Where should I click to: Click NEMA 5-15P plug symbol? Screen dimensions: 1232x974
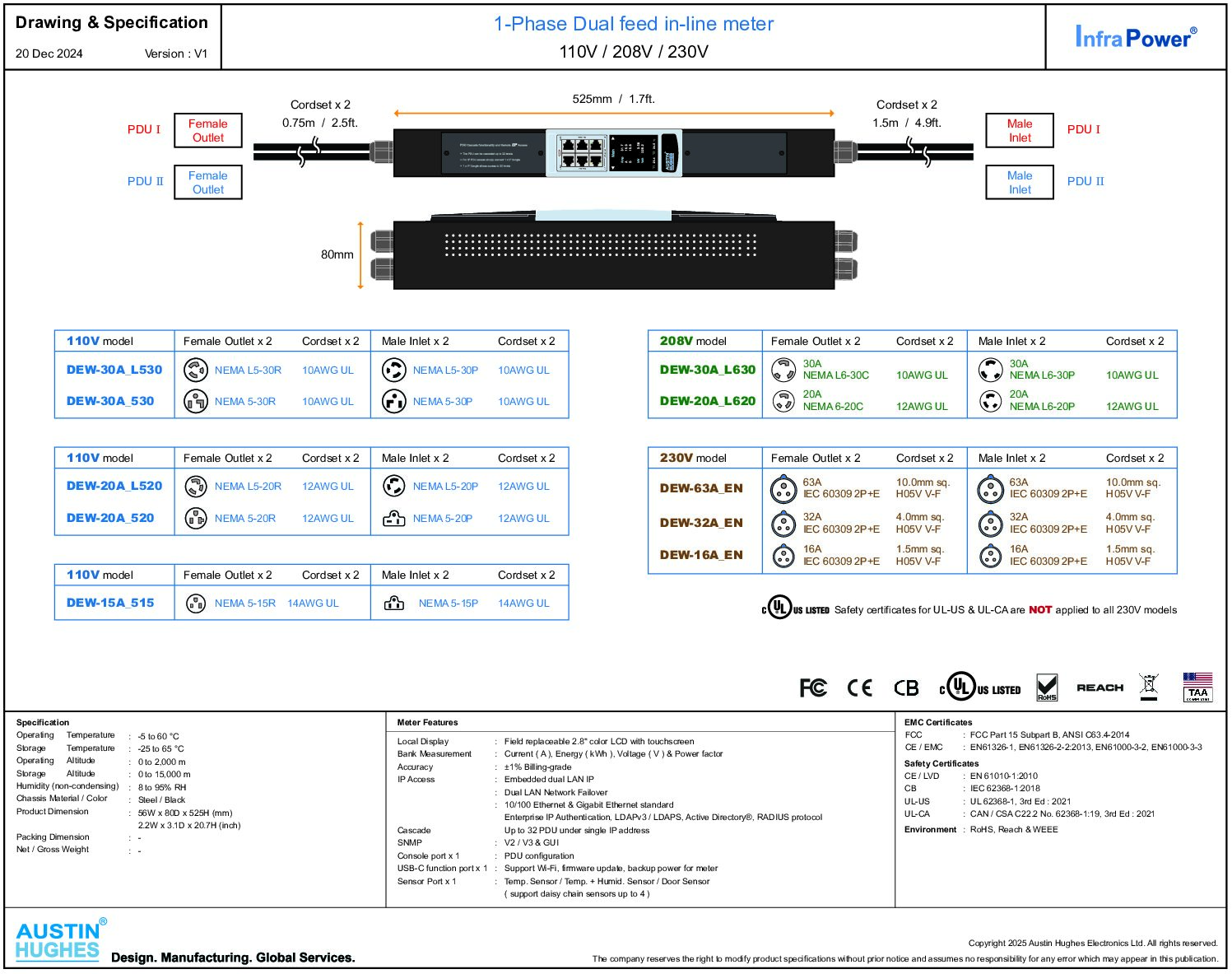(394, 604)
